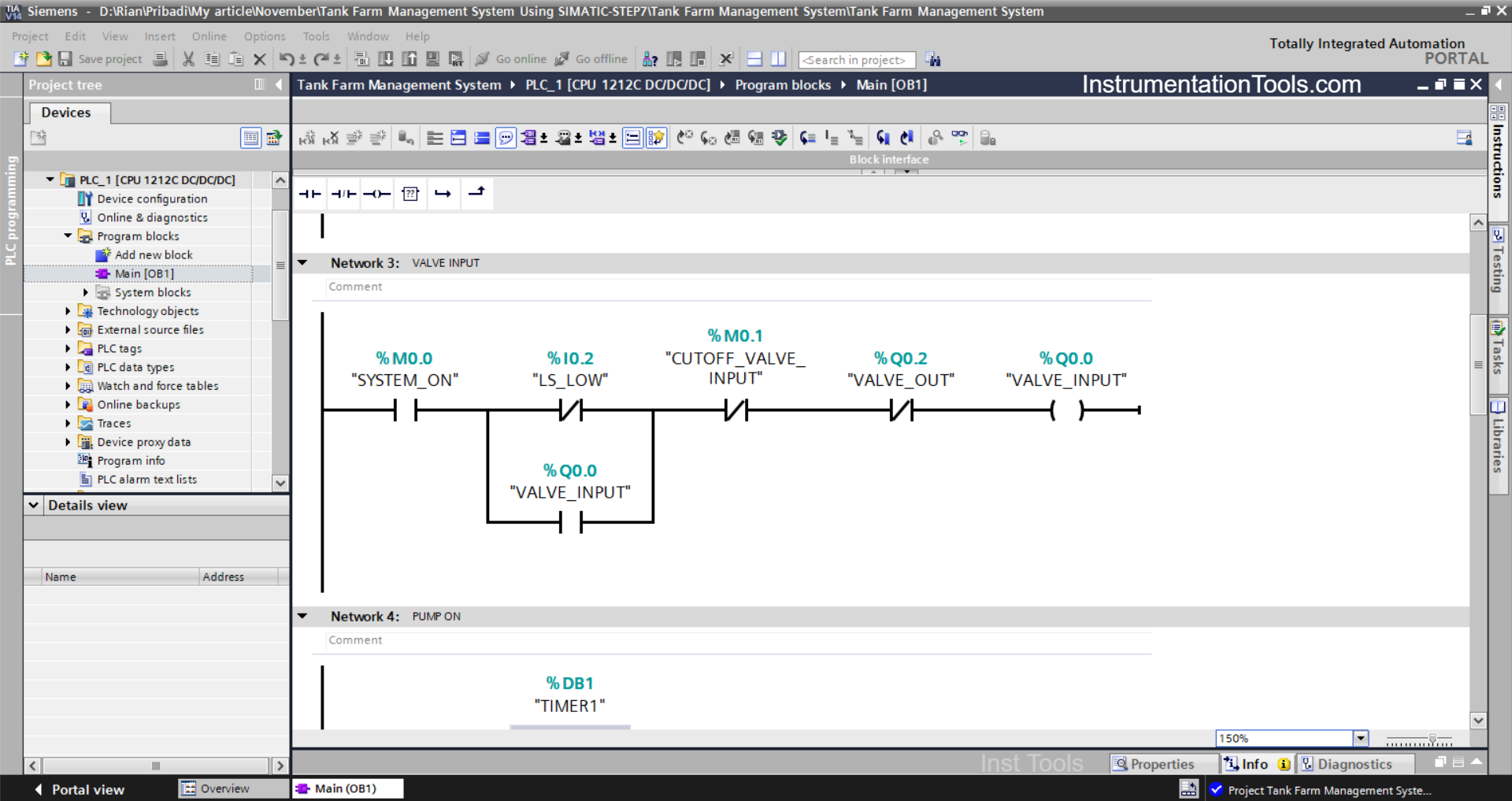Open the Options menu
The height and width of the screenshot is (801, 1512).
coord(265,36)
